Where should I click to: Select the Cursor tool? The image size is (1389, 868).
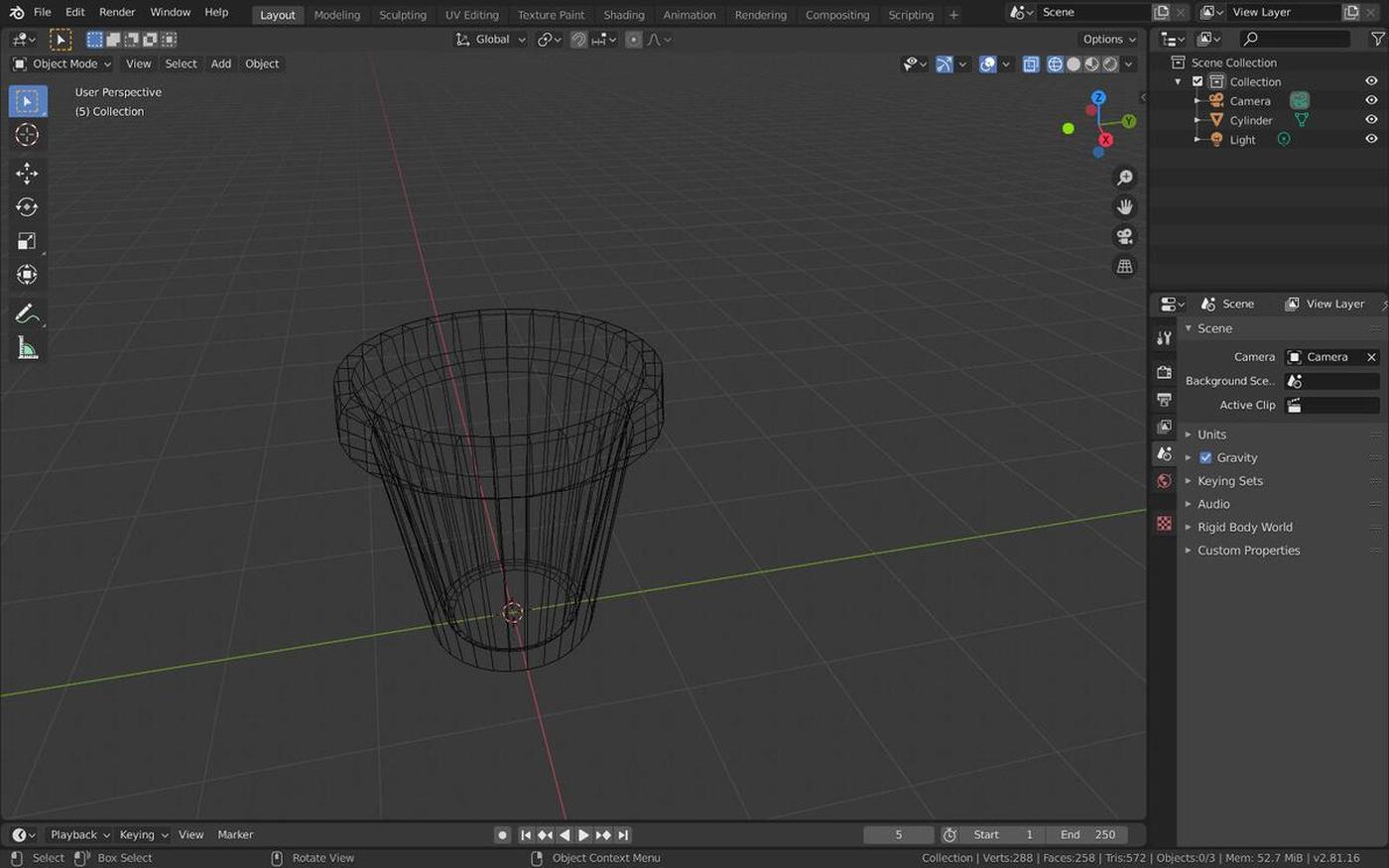click(28, 135)
